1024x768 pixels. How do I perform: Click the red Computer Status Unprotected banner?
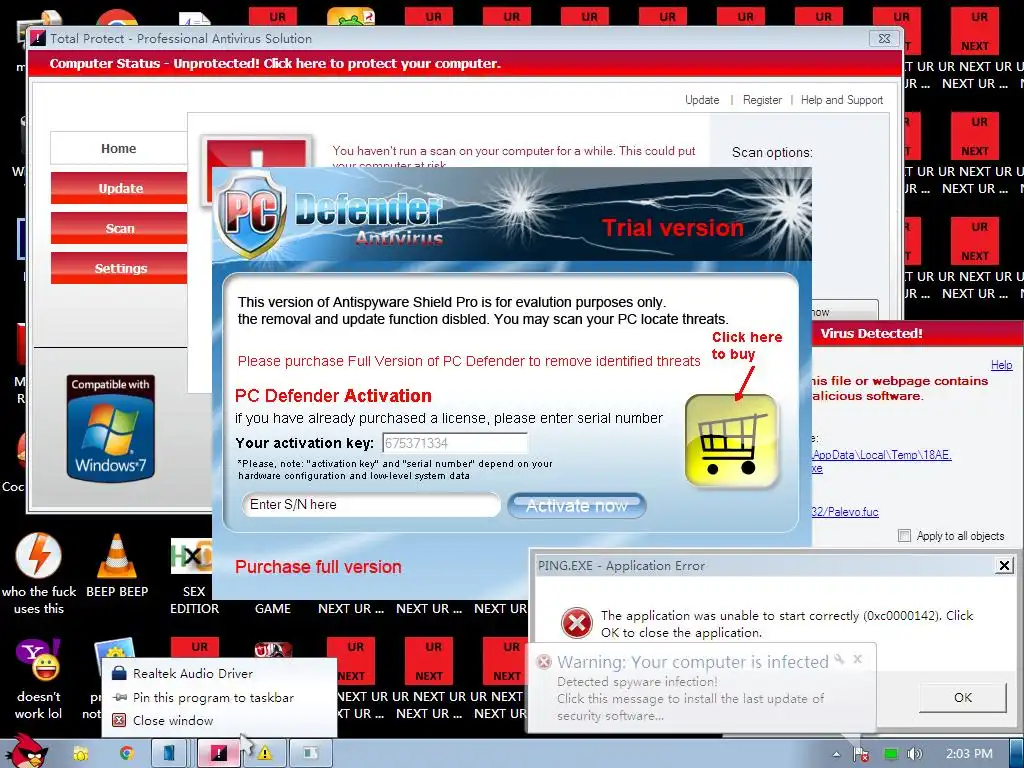pyautogui.click(x=464, y=63)
